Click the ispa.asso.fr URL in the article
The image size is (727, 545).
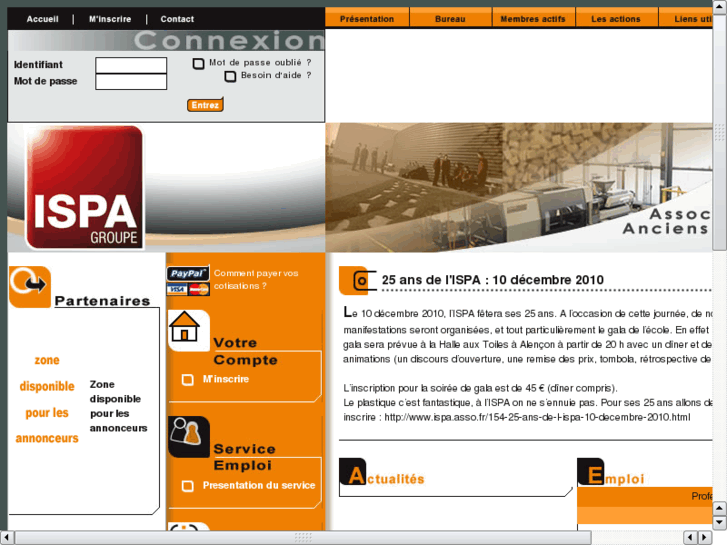[537, 417]
